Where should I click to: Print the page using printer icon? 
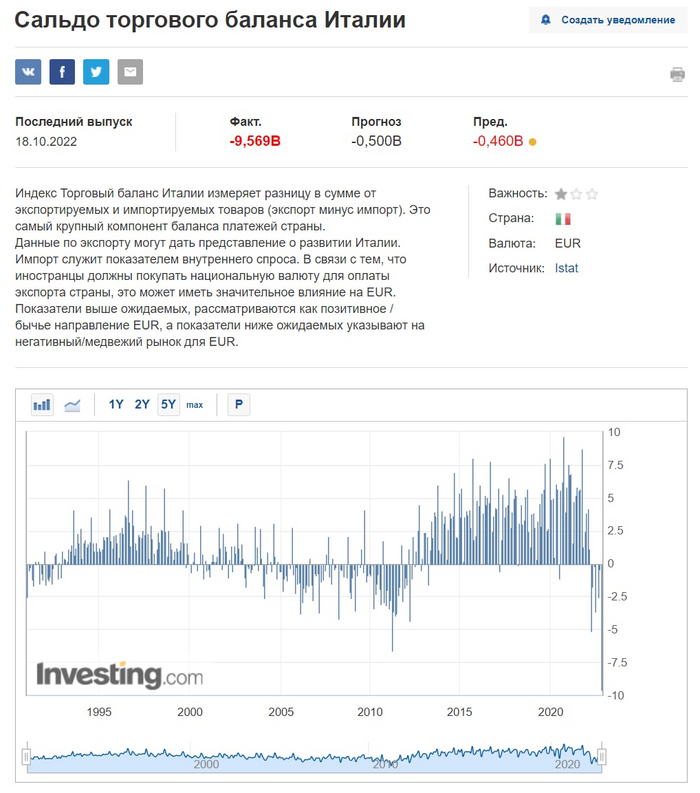(677, 74)
